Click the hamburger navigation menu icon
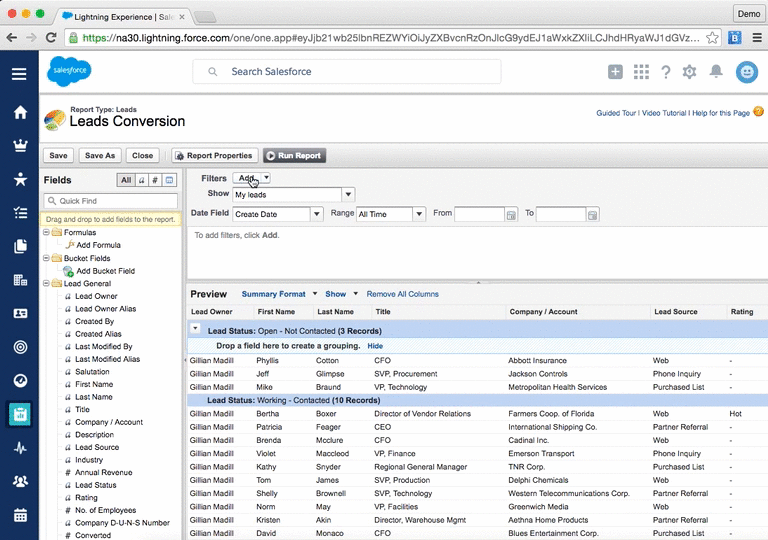Image resolution: width=768 pixels, height=540 pixels. pos(19,73)
